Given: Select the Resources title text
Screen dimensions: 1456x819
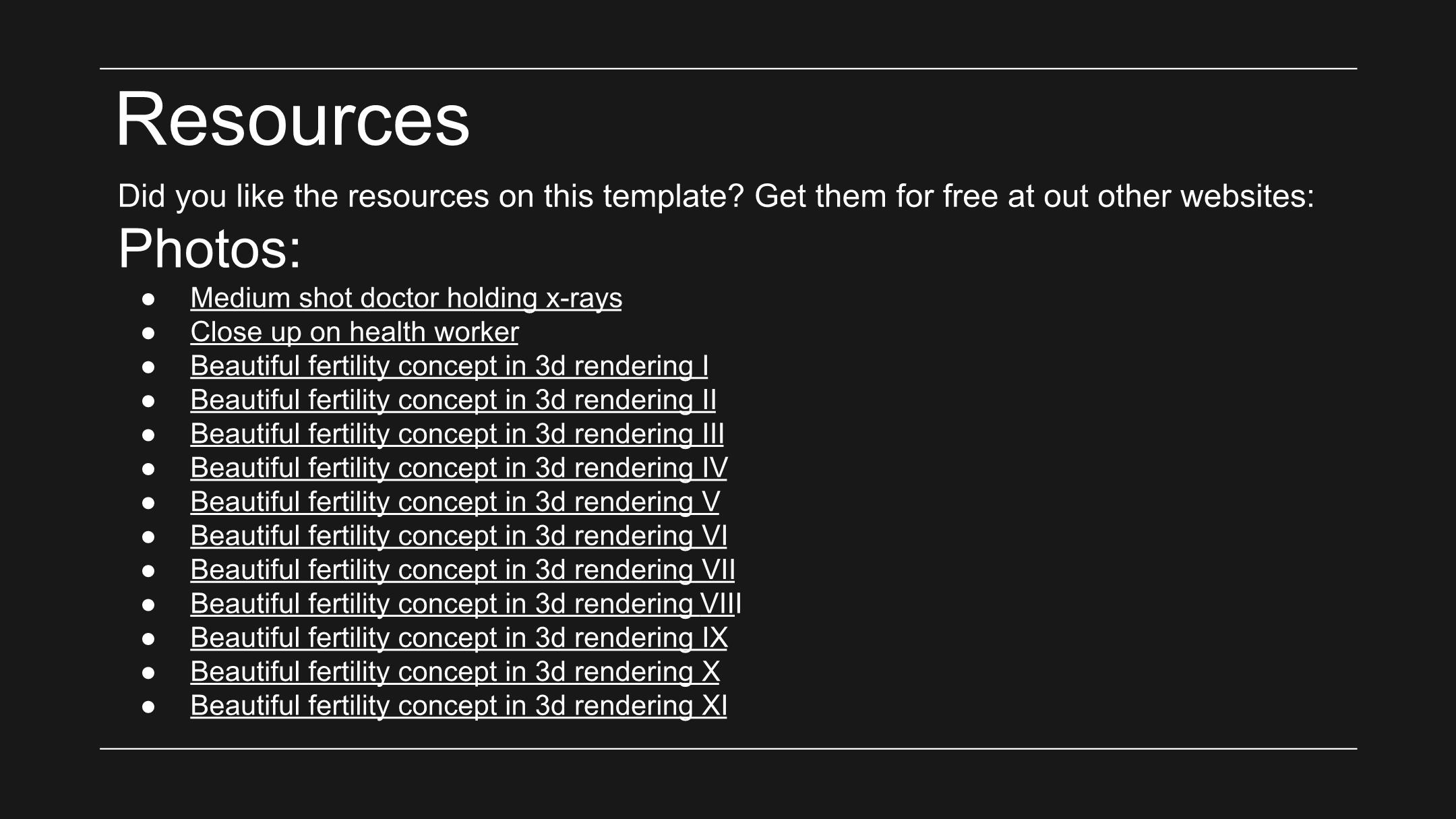Looking at the screenshot, I should [293, 119].
